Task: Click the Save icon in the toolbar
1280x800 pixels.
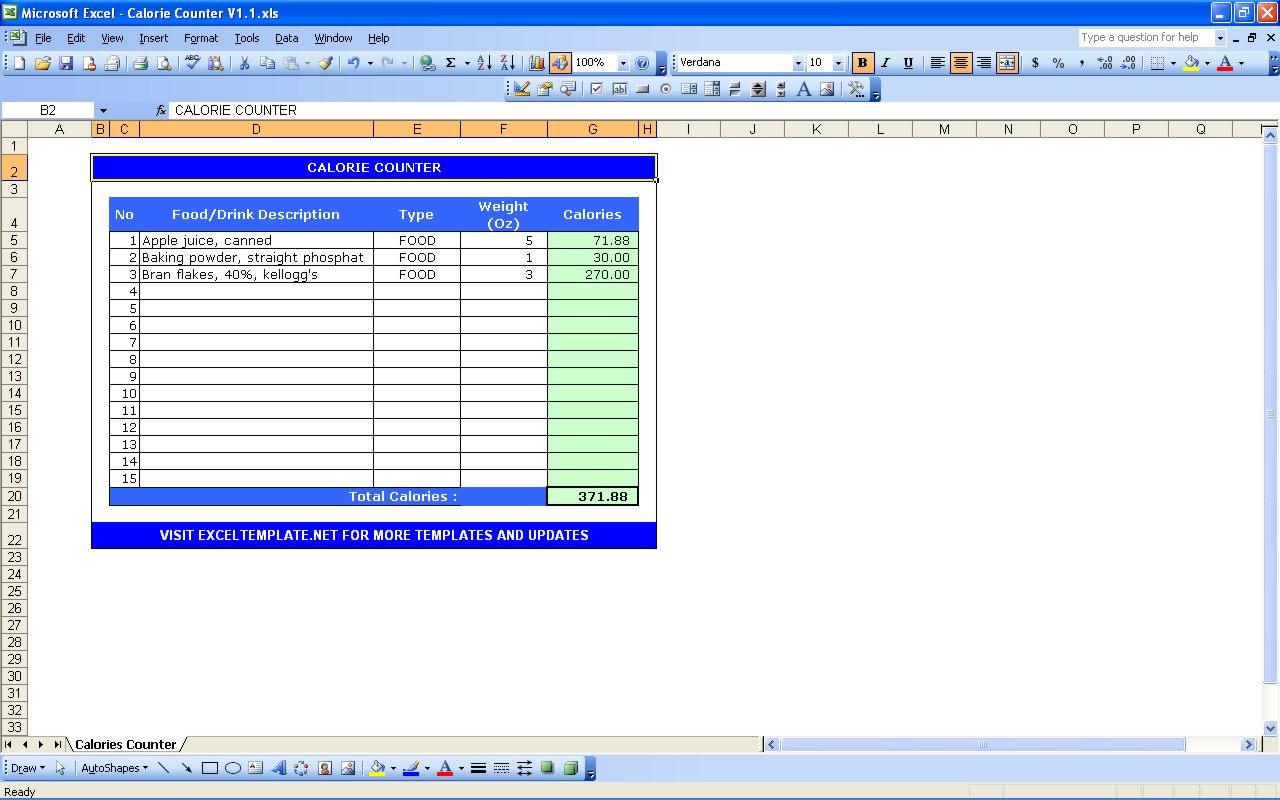Action: click(x=66, y=63)
